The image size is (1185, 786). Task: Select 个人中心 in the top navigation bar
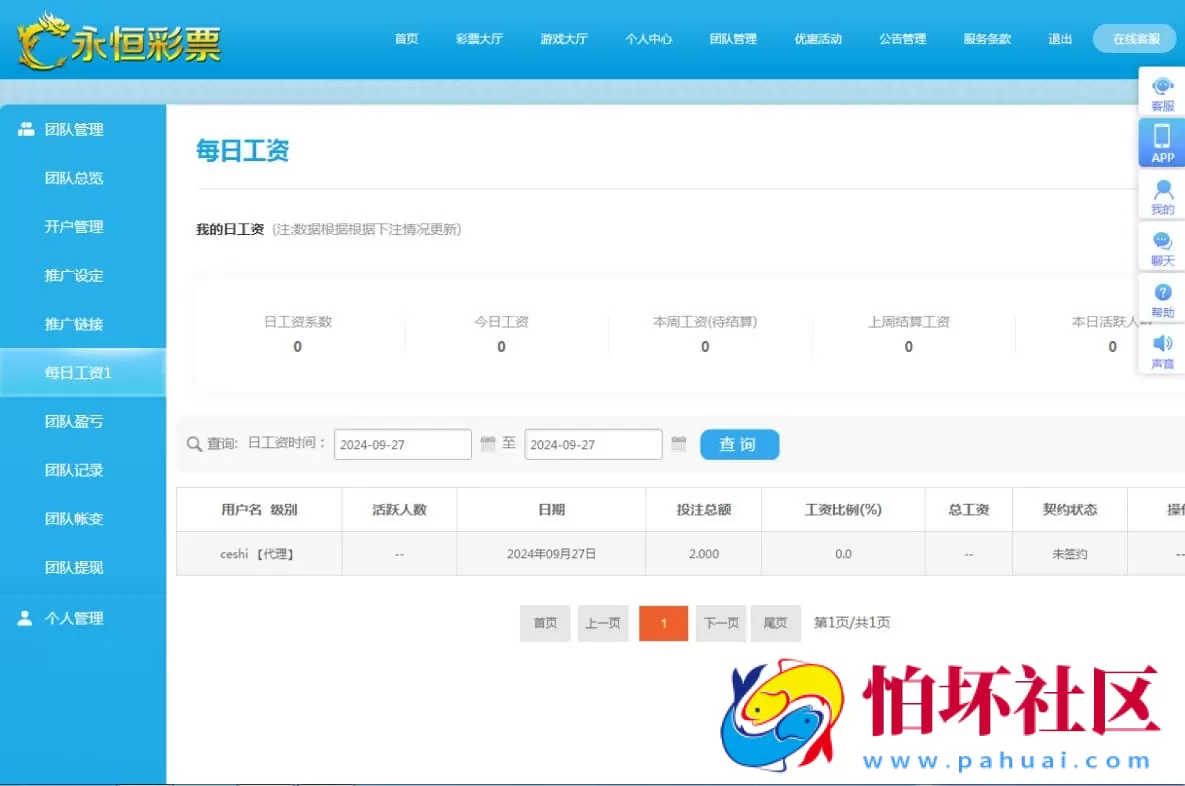pyautogui.click(x=648, y=39)
